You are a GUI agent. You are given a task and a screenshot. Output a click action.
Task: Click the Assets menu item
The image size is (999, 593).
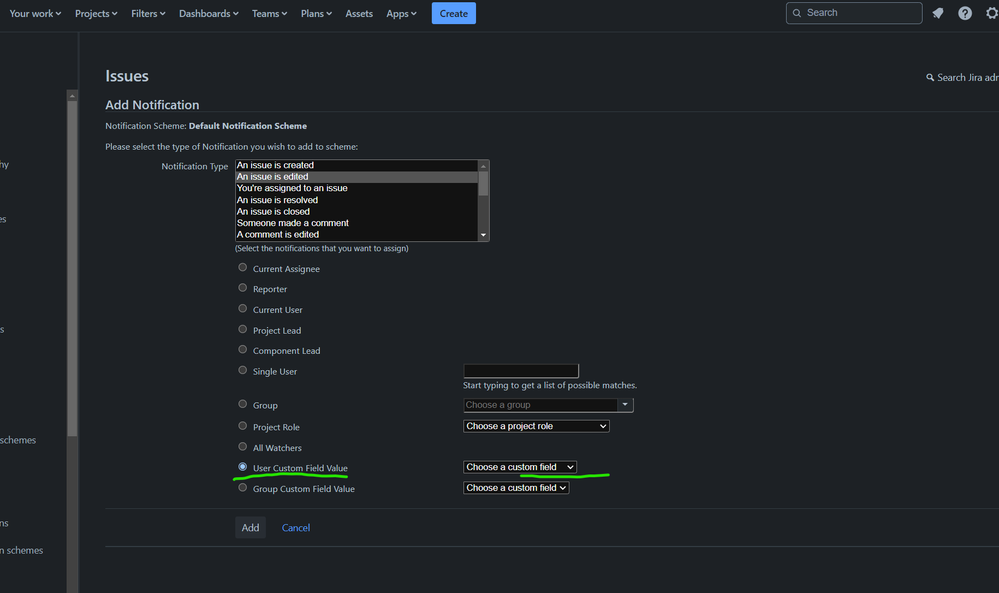click(x=359, y=13)
